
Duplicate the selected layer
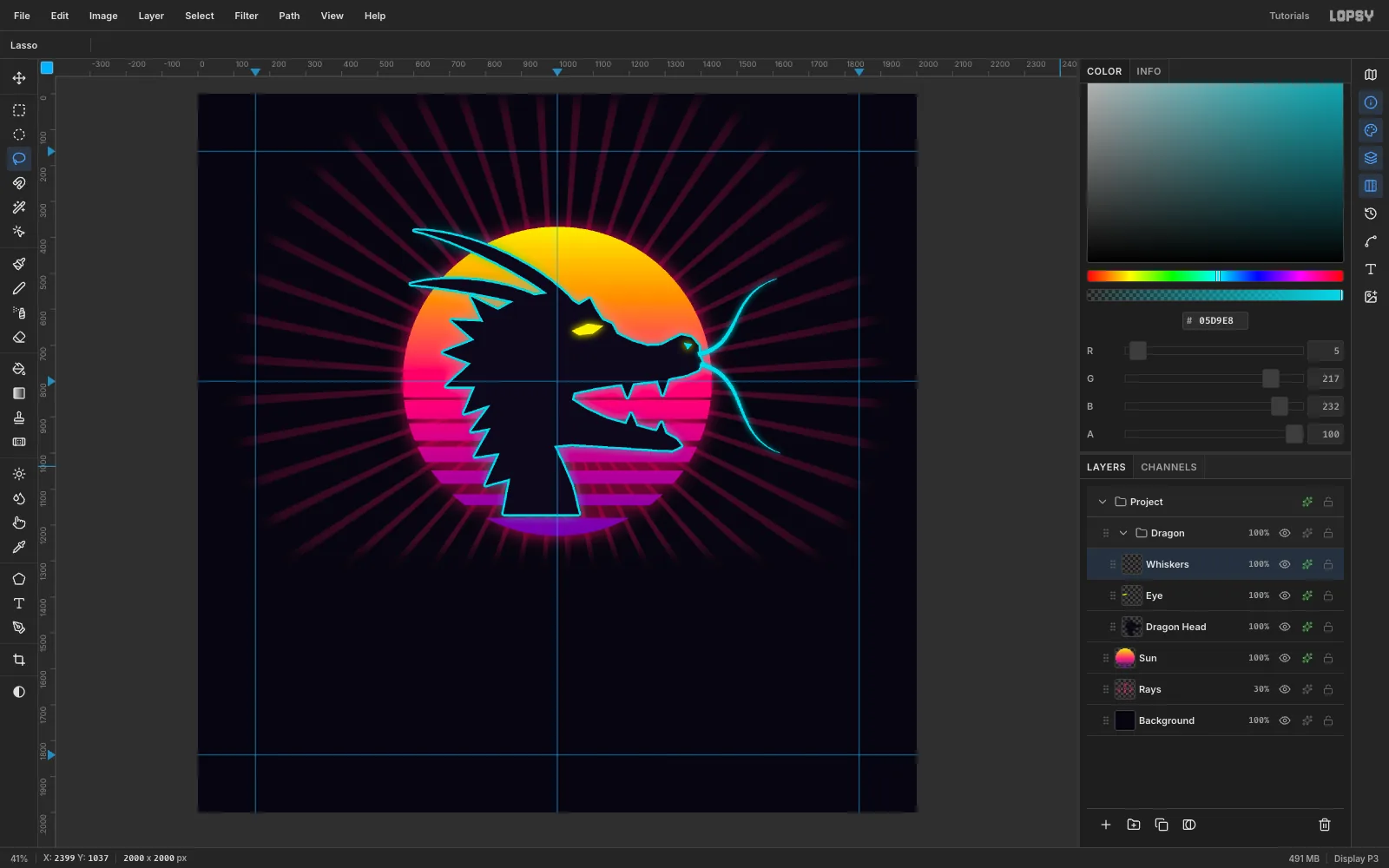[1162, 825]
